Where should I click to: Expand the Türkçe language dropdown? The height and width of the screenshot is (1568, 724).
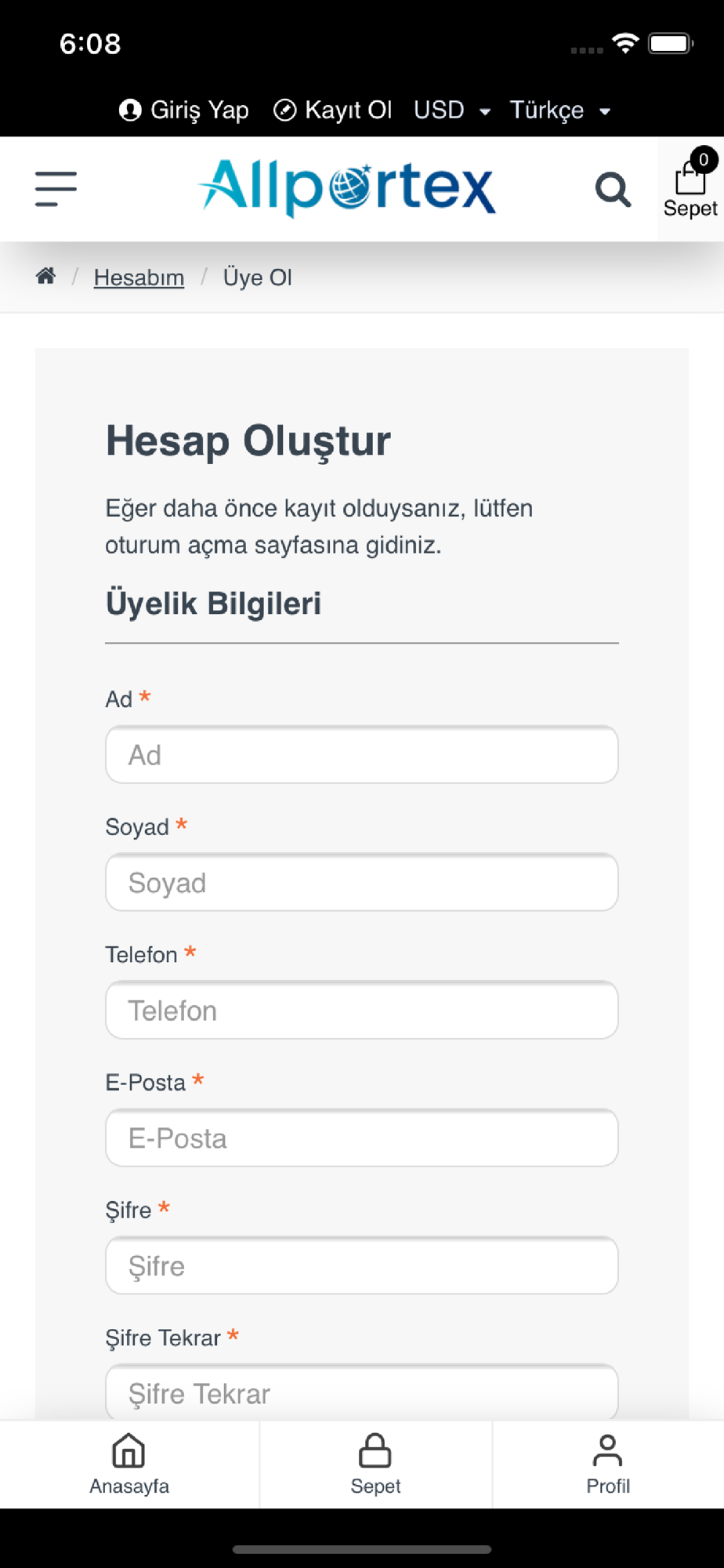click(x=559, y=110)
